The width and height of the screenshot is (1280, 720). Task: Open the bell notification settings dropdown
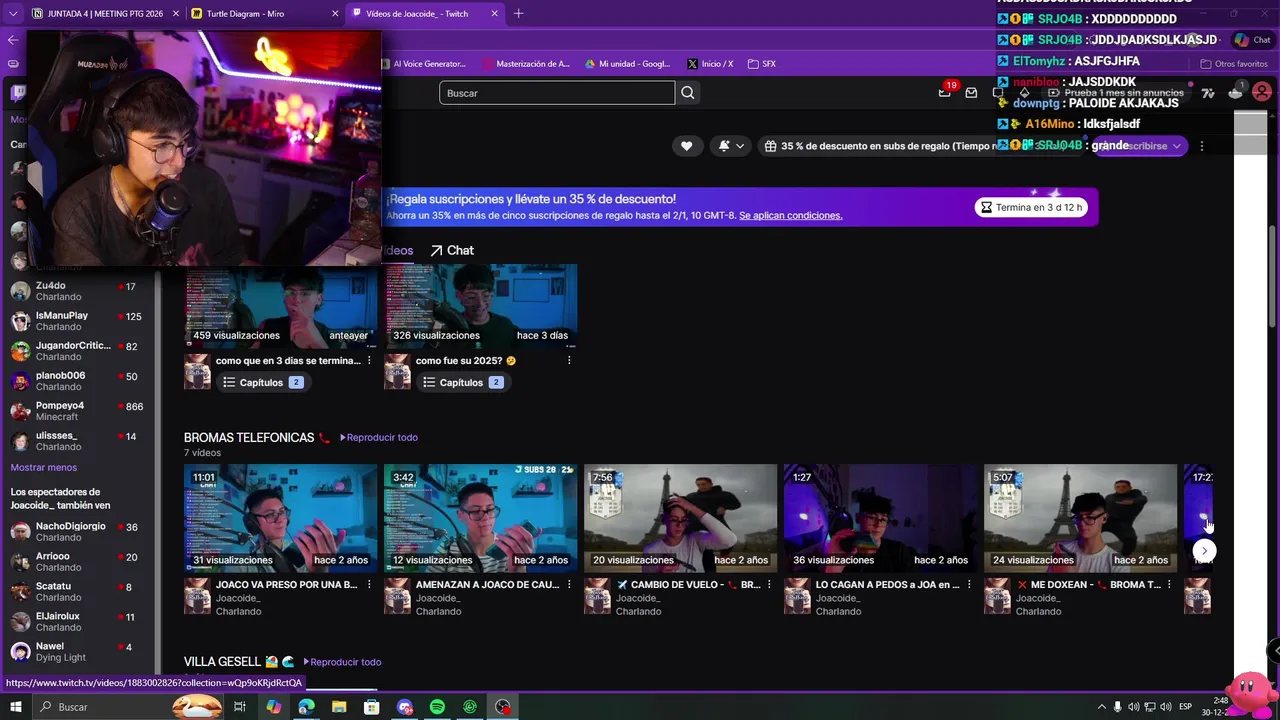(731, 146)
